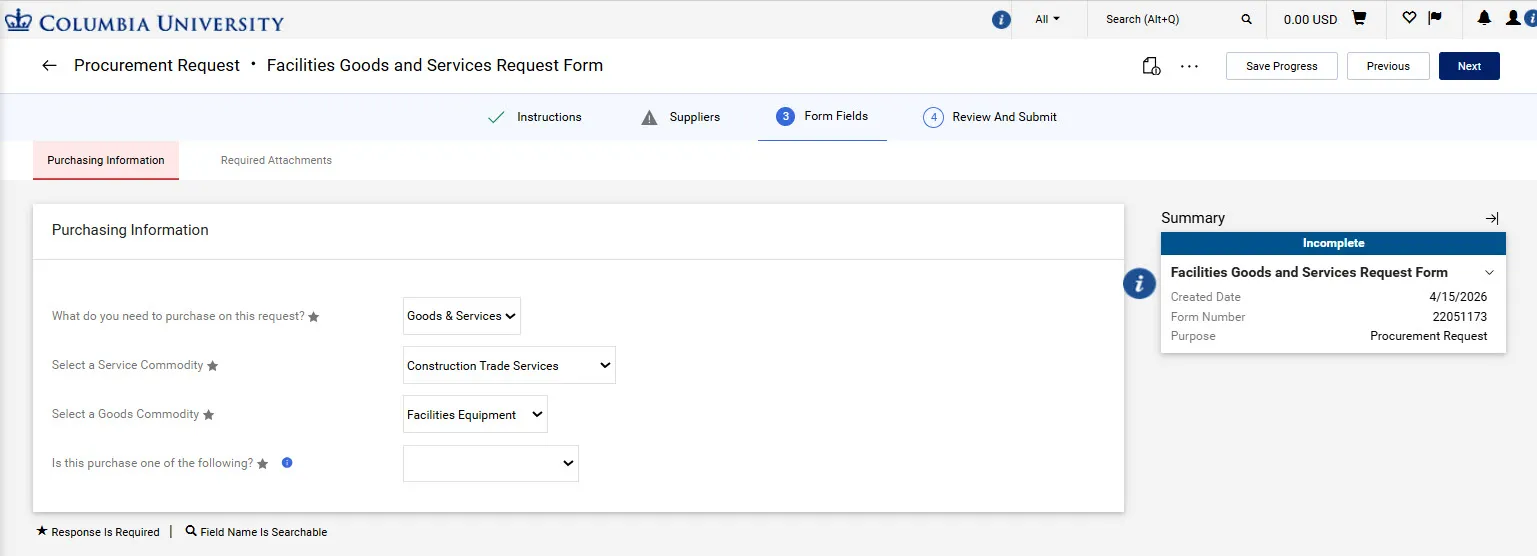Screen dimensions: 1537x556
Task: Click the 'Select a Service Commodity' label
Action: 128,365
